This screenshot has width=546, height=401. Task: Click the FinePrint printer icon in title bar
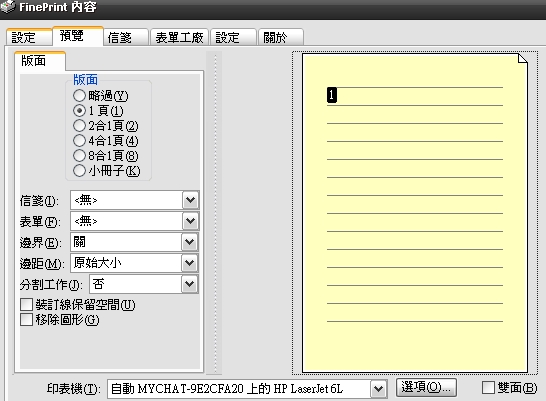pyautogui.click(x=8, y=6)
